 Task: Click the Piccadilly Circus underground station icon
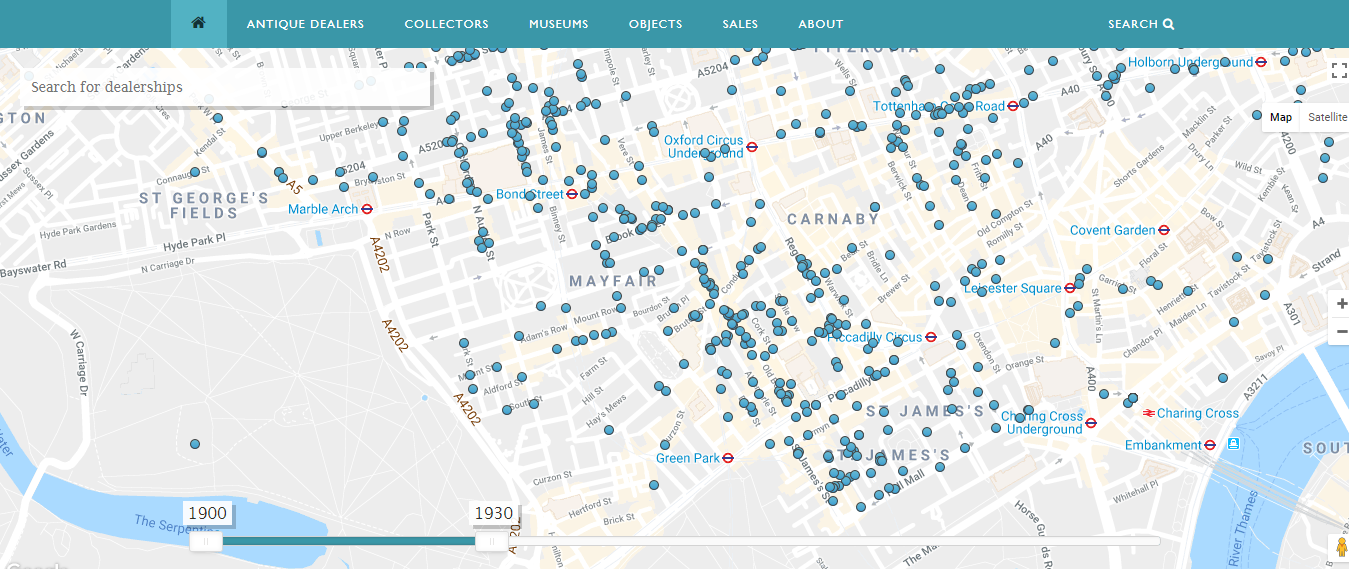click(x=931, y=337)
